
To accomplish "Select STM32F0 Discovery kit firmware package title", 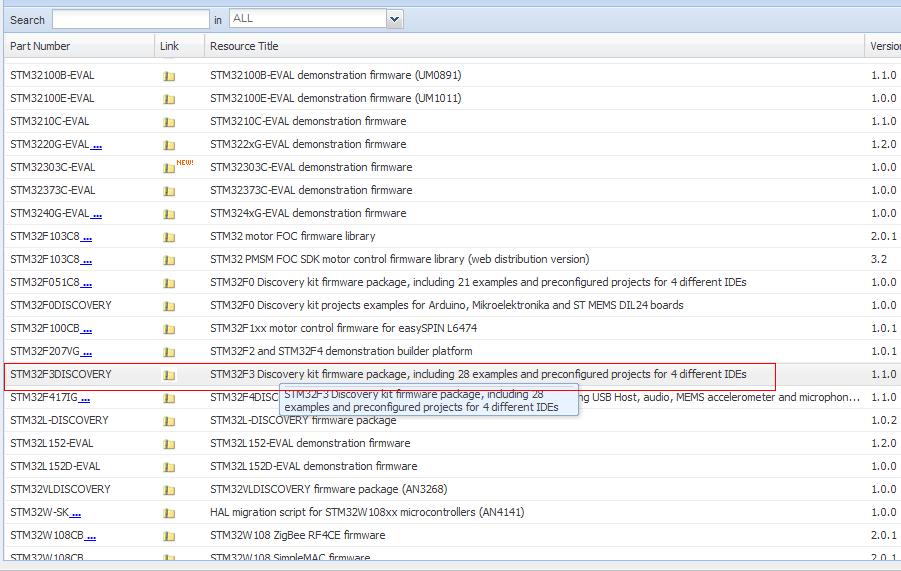I will 478,282.
